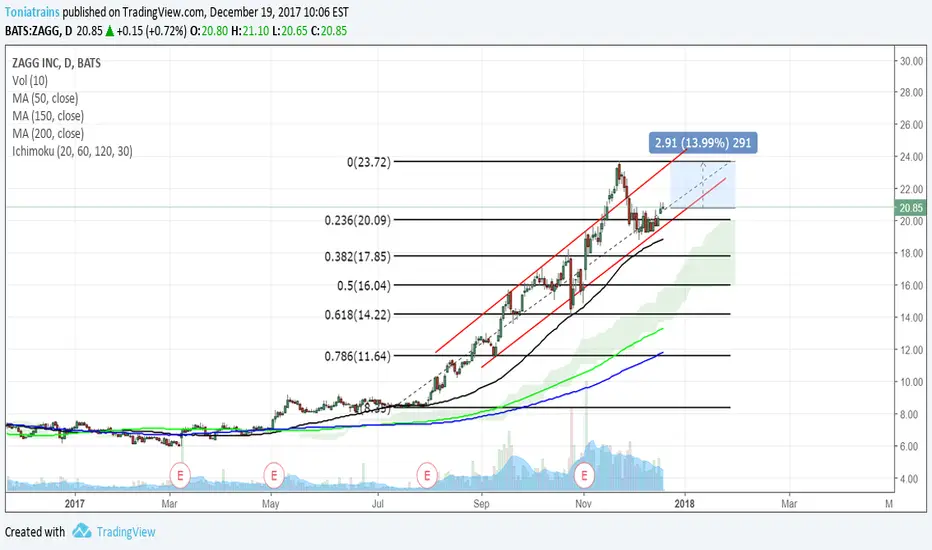Image resolution: width=932 pixels, height=550 pixels.
Task: Open earnings marker E above the Nov label
Action: tap(584, 476)
